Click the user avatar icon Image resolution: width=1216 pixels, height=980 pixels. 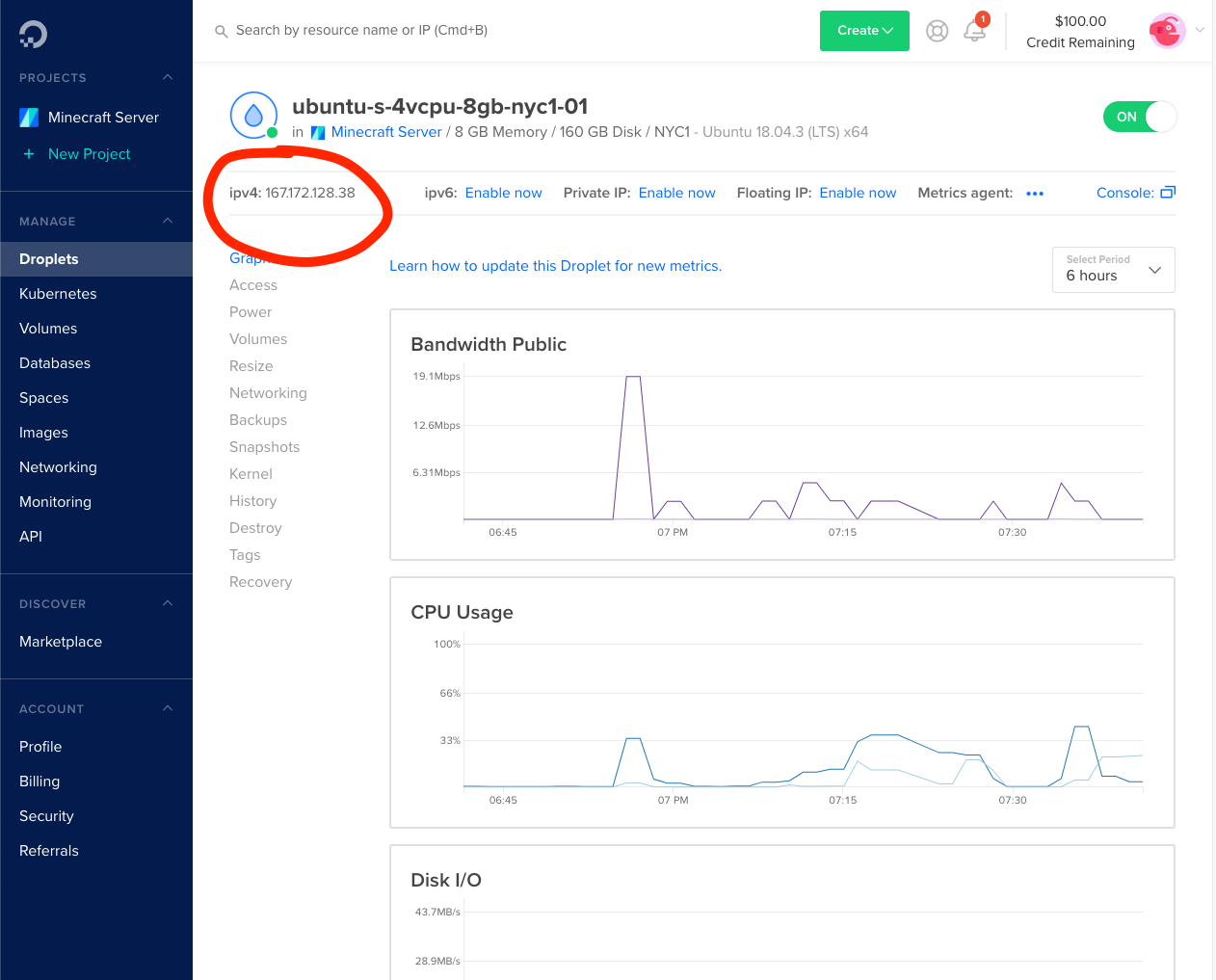pyautogui.click(x=1167, y=31)
